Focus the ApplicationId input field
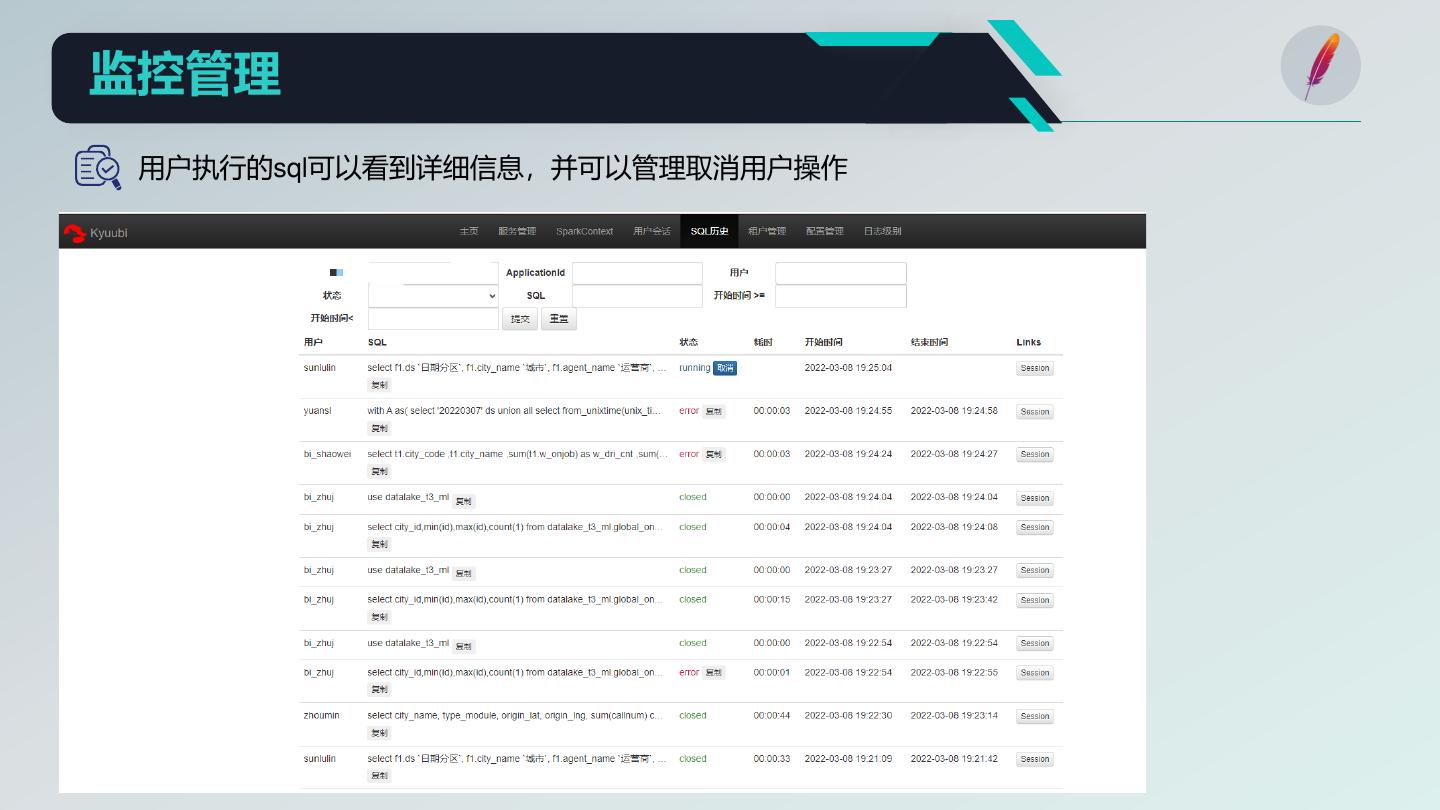 click(637, 273)
